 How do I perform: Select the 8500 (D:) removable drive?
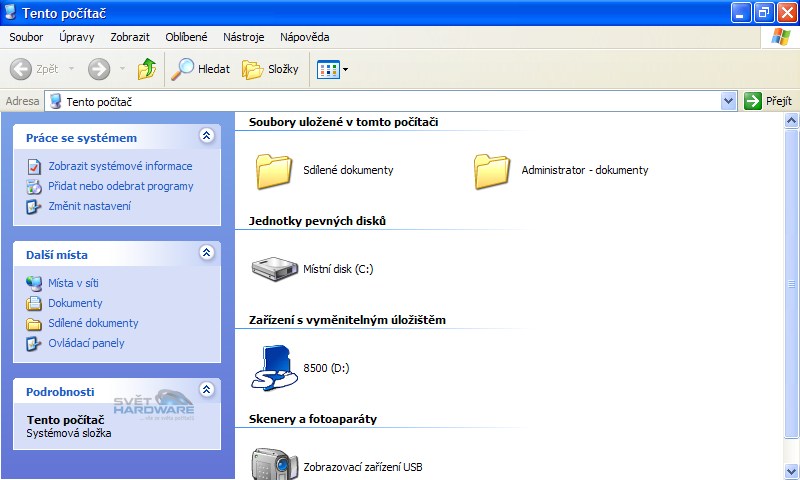click(x=274, y=368)
